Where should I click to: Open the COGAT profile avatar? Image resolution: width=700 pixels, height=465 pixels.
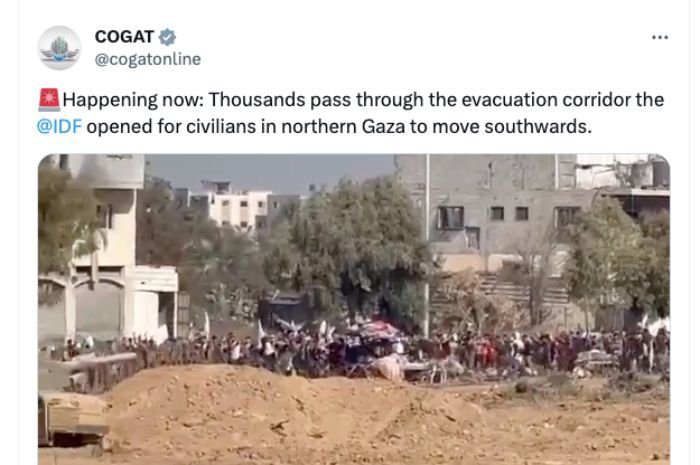(59, 48)
